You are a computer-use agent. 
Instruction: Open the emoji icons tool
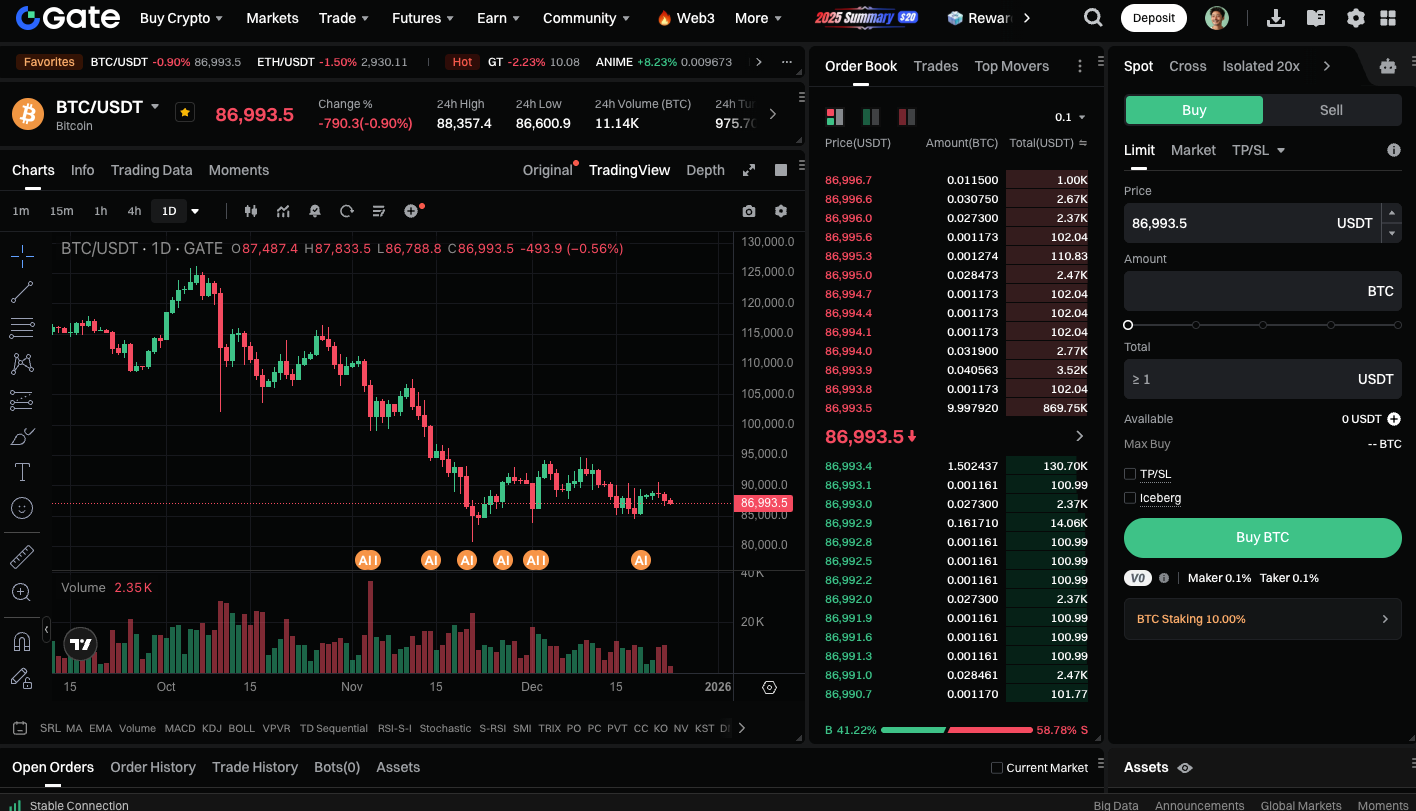22,508
